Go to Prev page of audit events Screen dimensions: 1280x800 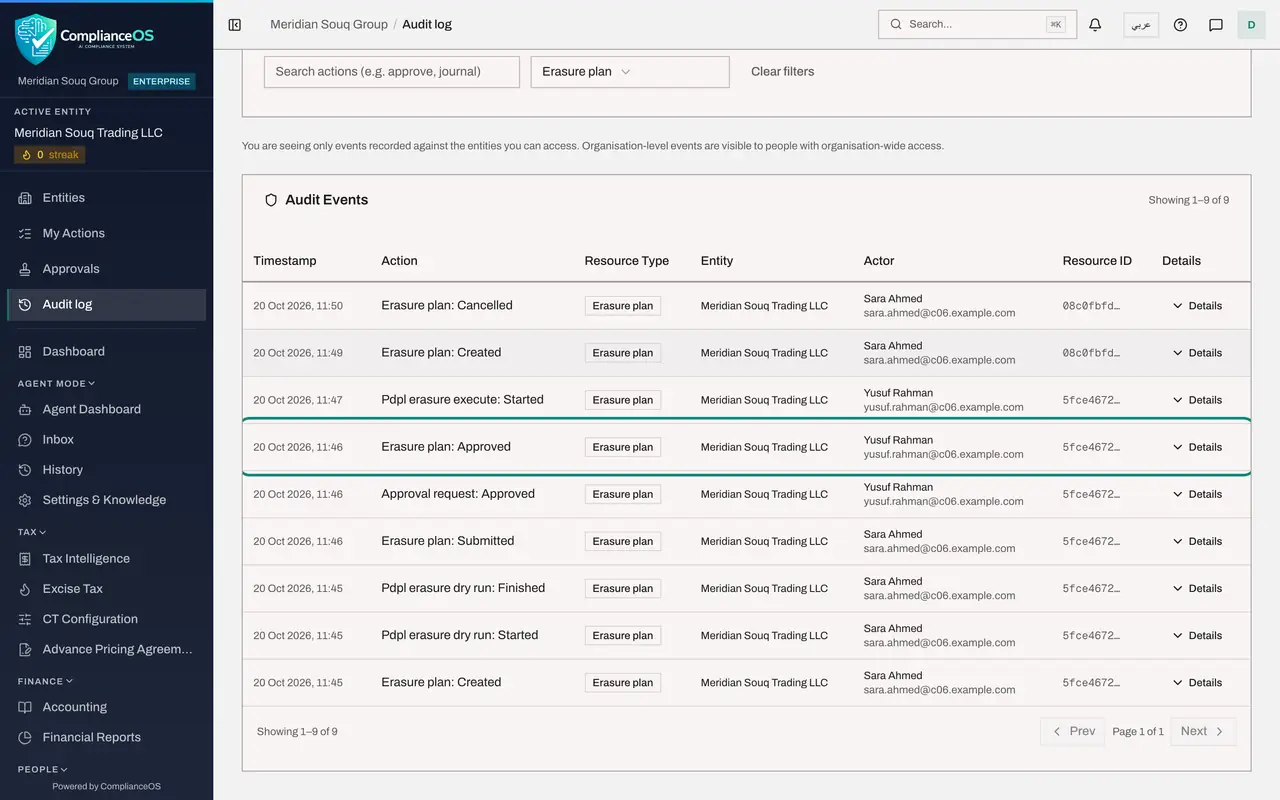pos(1073,731)
